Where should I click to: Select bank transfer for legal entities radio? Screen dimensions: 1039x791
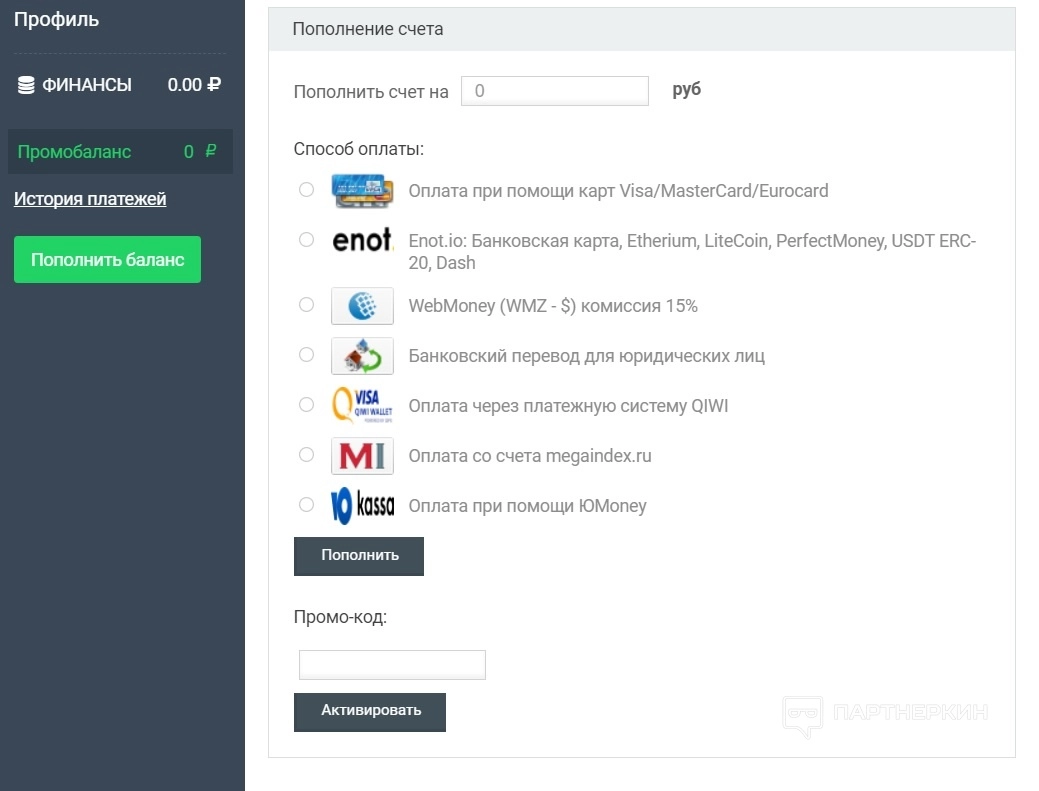[307, 355]
